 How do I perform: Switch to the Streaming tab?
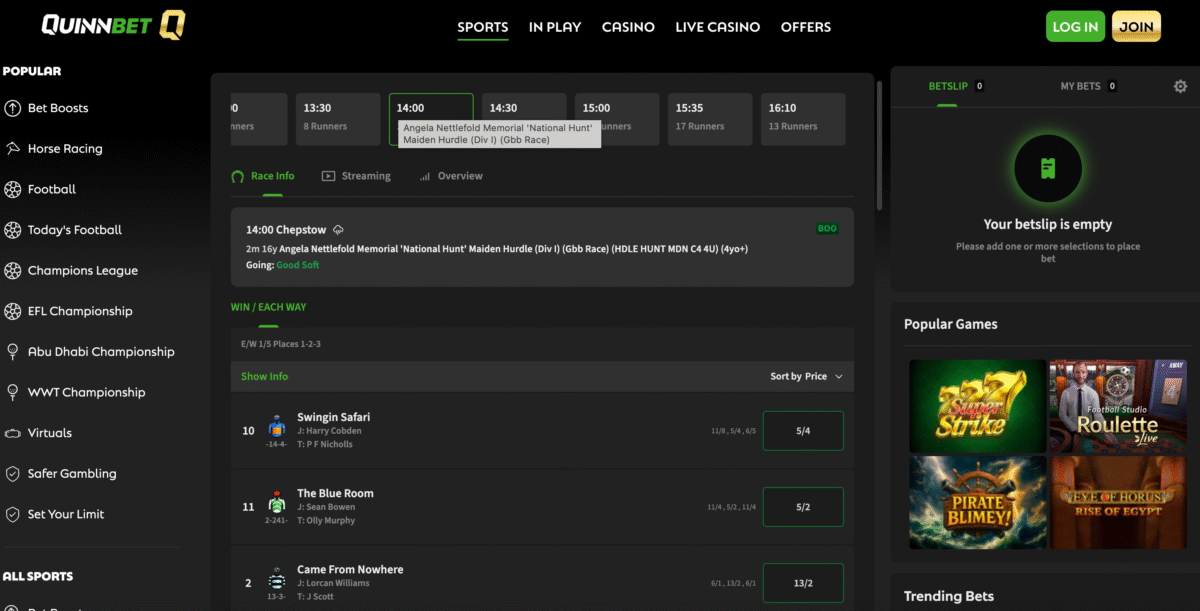(356, 176)
